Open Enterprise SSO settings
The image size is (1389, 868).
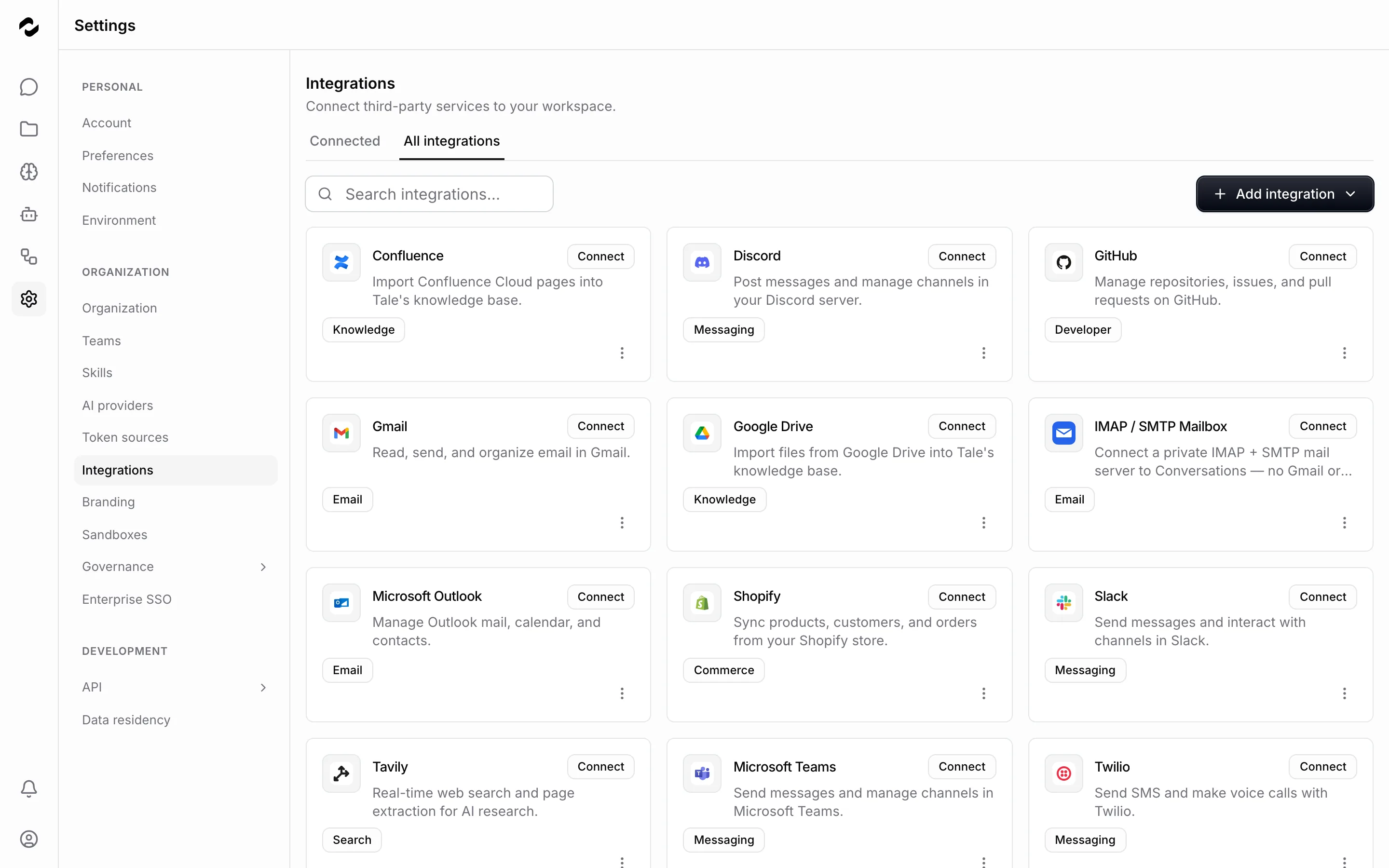pyautogui.click(x=176, y=599)
